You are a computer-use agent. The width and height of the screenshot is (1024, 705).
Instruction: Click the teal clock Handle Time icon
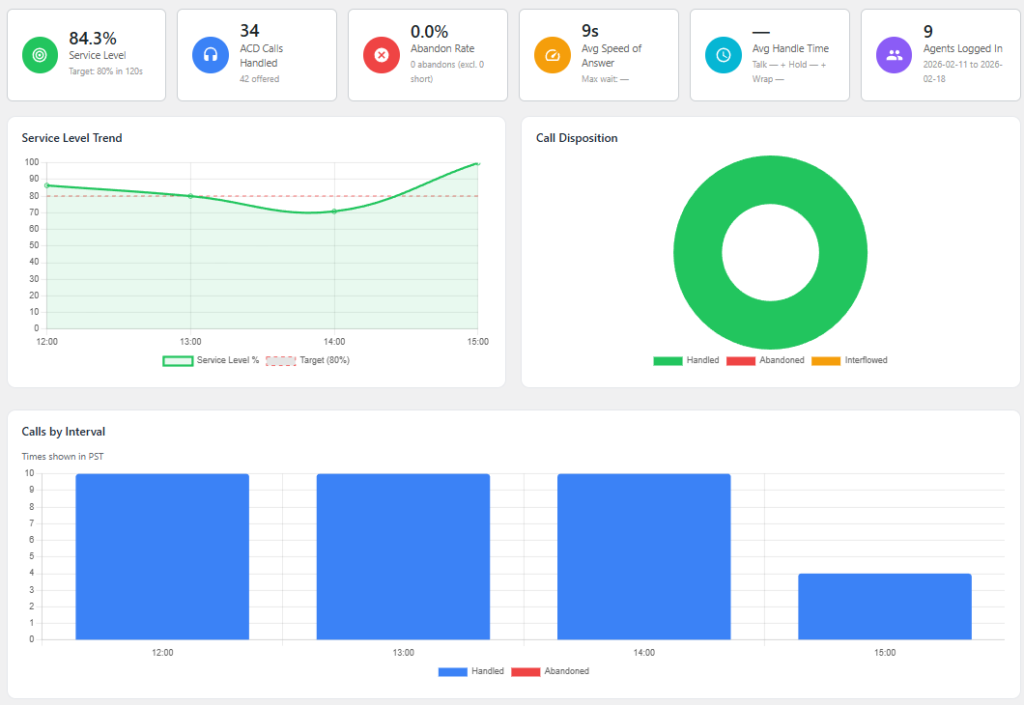click(723, 55)
